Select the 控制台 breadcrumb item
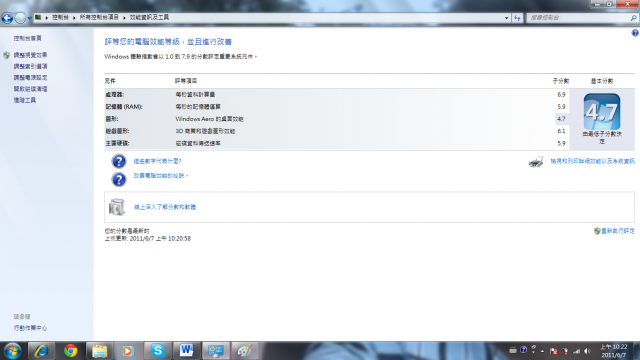 click(60, 18)
